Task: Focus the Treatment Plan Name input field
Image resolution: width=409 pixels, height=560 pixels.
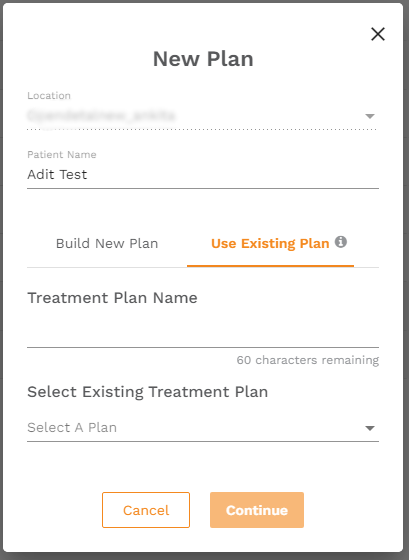Action: tap(203, 332)
